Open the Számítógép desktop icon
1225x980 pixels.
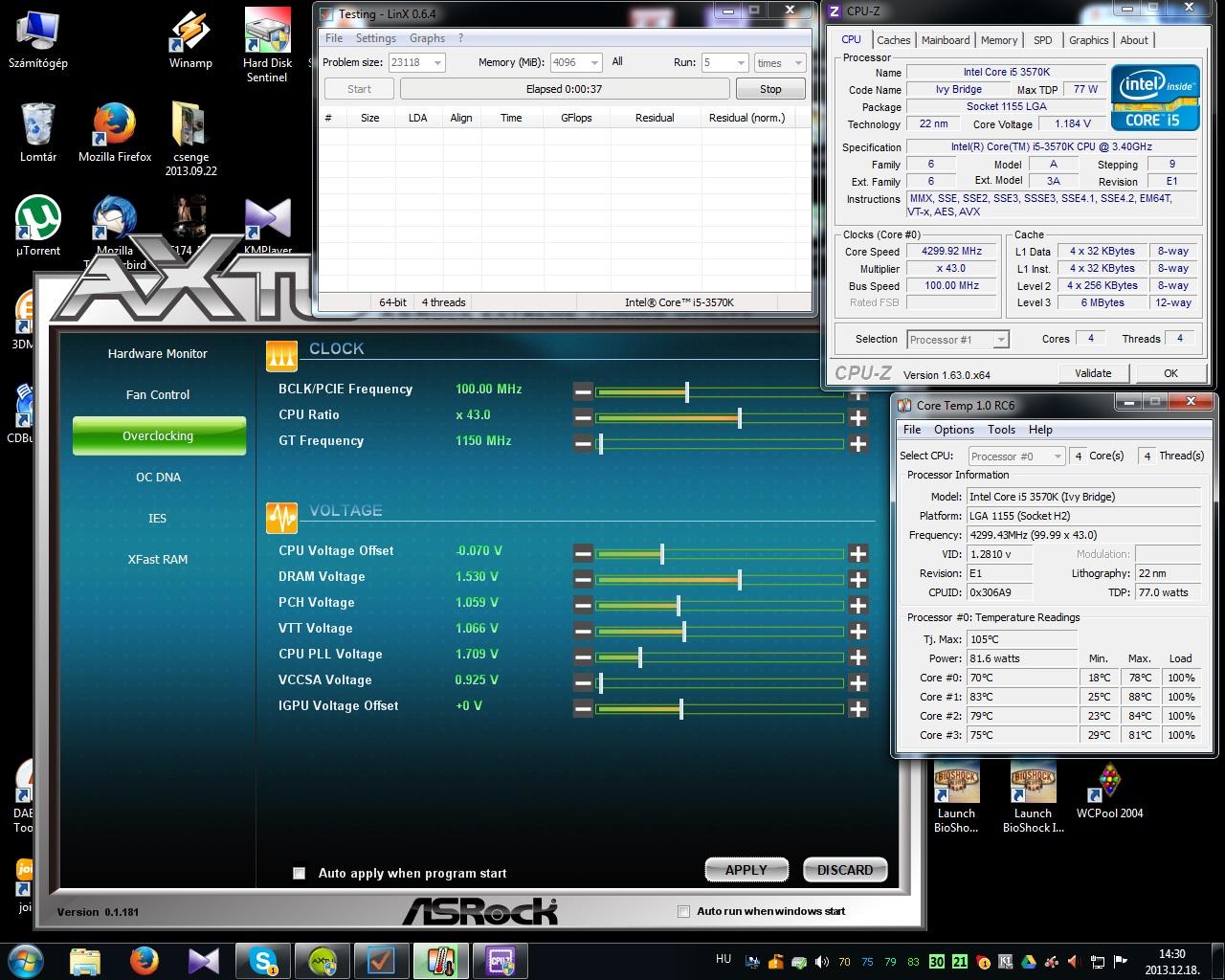click(38, 40)
